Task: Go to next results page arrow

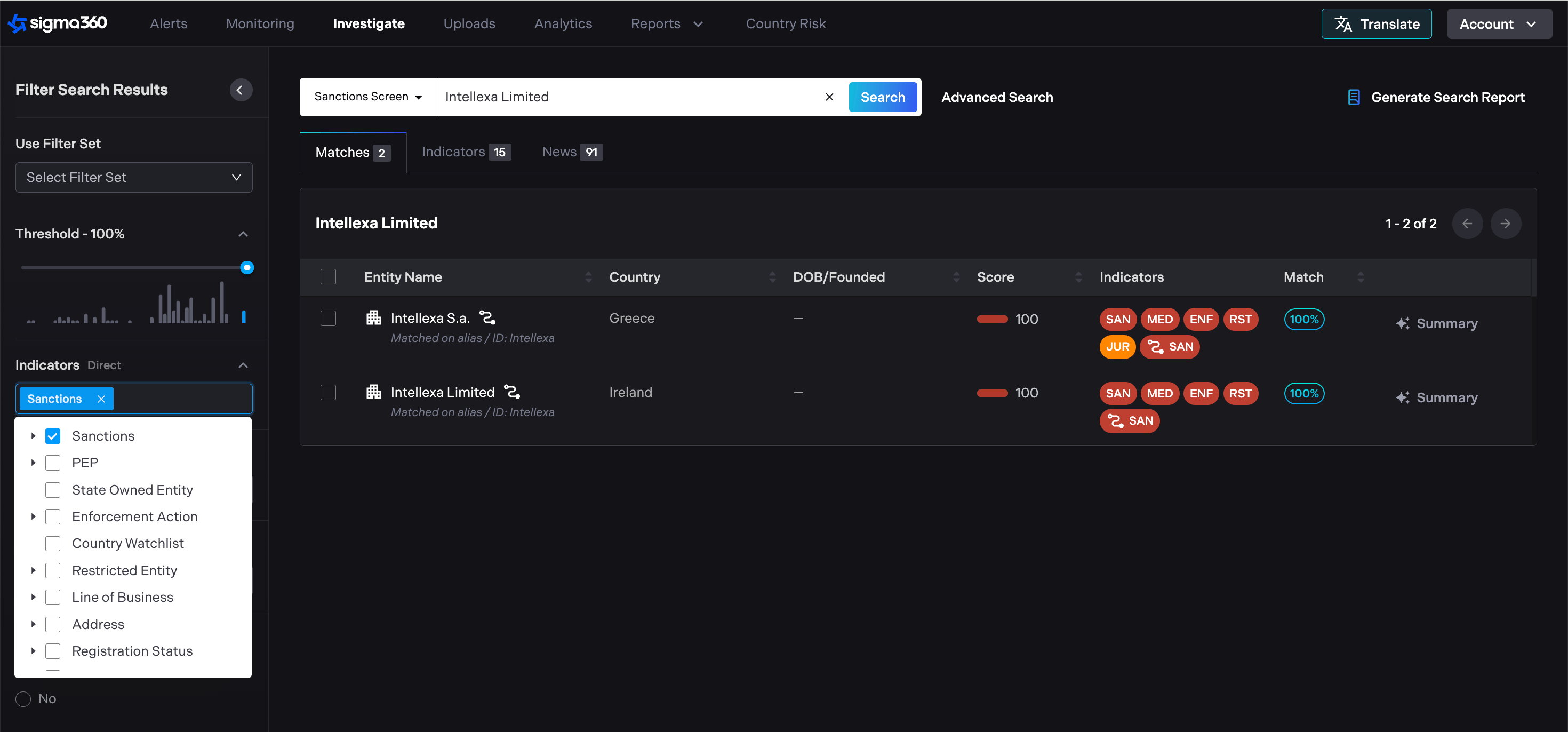Action: [x=1505, y=224]
